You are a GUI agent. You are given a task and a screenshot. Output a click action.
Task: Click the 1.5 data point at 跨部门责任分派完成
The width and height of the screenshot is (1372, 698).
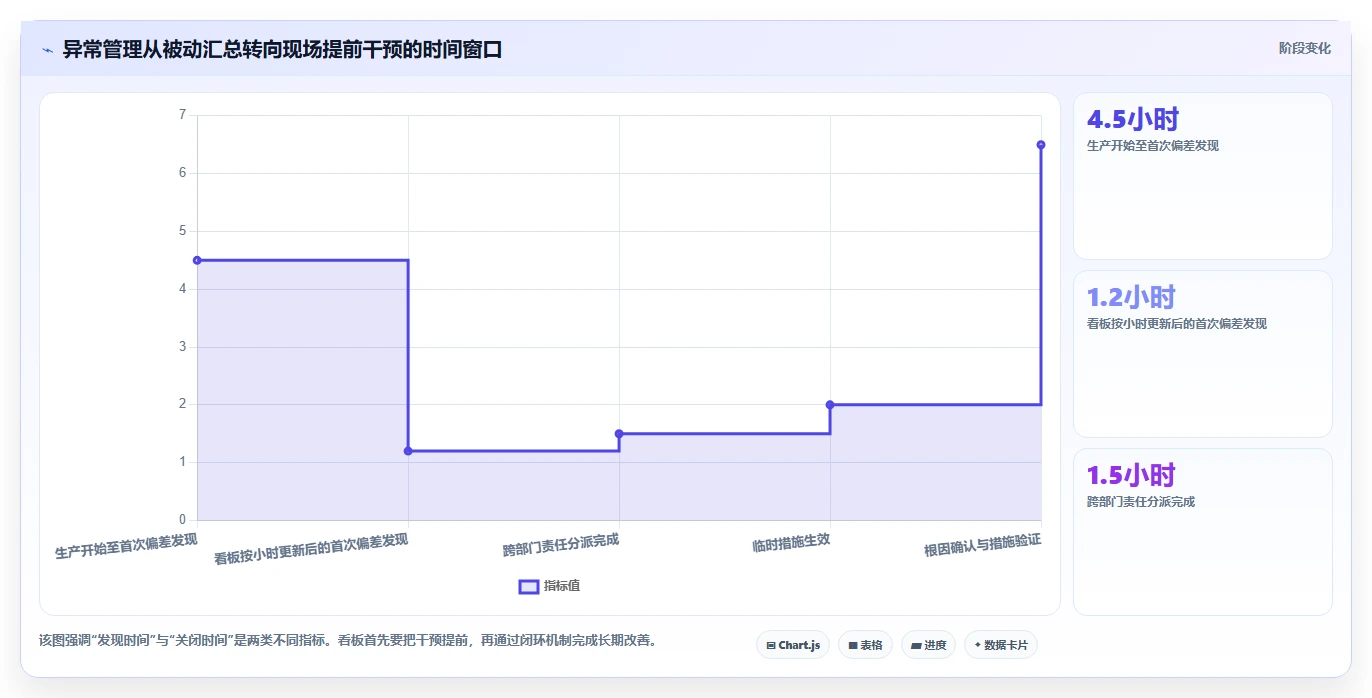(x=619, y=433)
